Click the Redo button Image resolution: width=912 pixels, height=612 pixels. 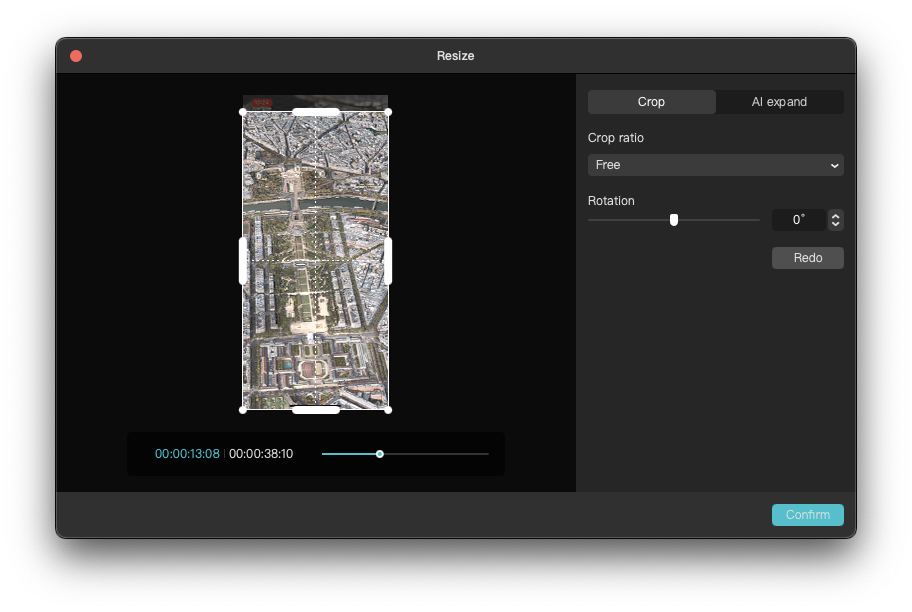click(807, 258)
